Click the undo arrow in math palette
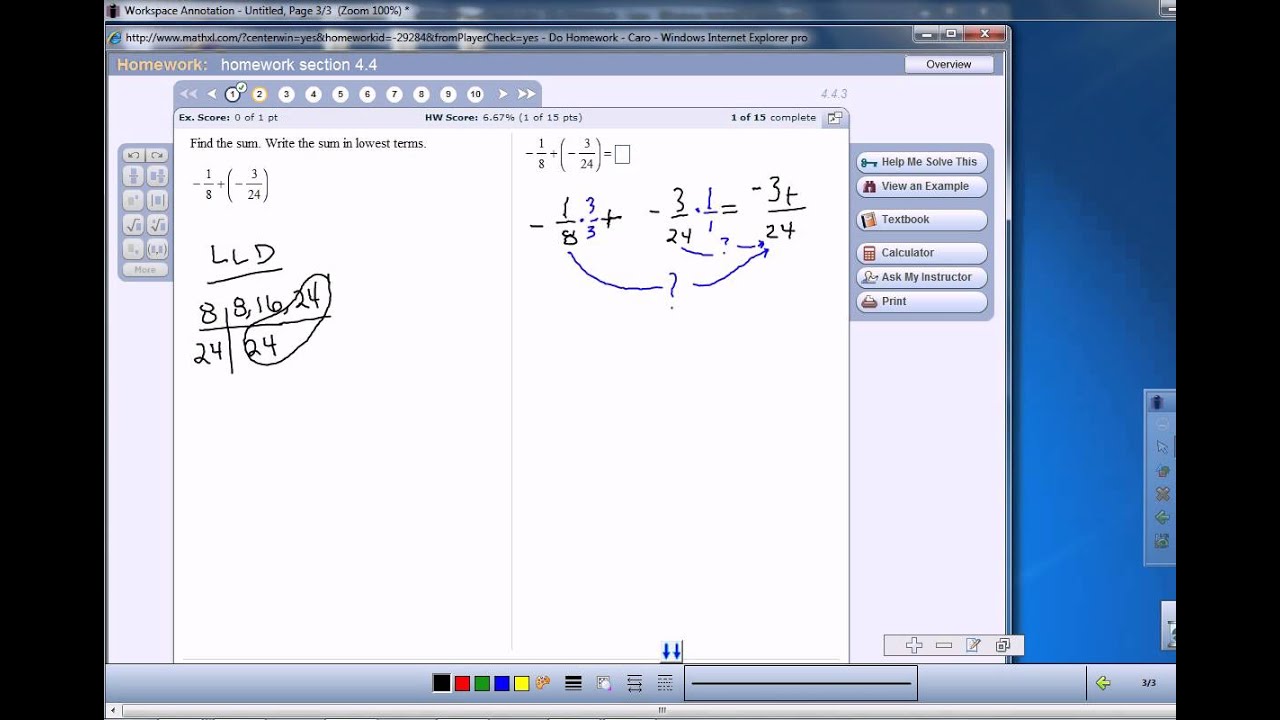Image resolution: width=1280 pixels, height=720 pixels. [x=134, y=155]
